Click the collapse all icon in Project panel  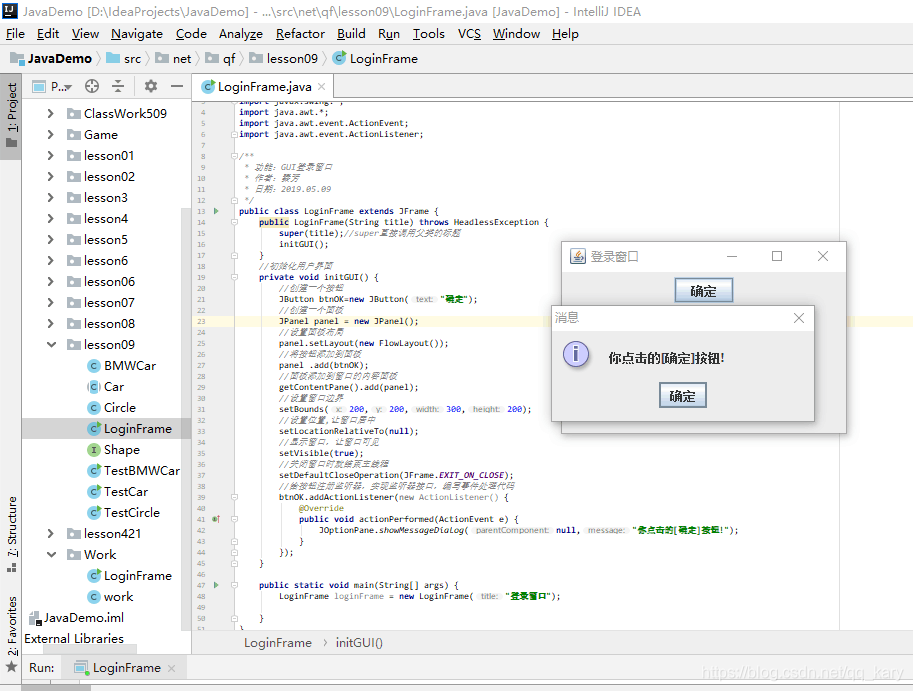click(x=118, y=87)
